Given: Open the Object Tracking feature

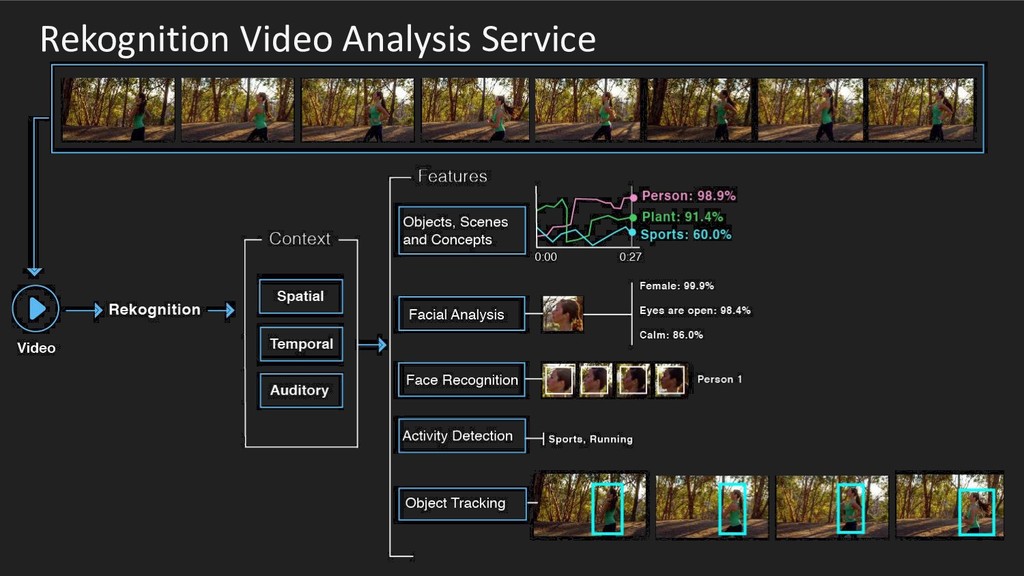Looking at the screenshot, I should tap(462, 504).
